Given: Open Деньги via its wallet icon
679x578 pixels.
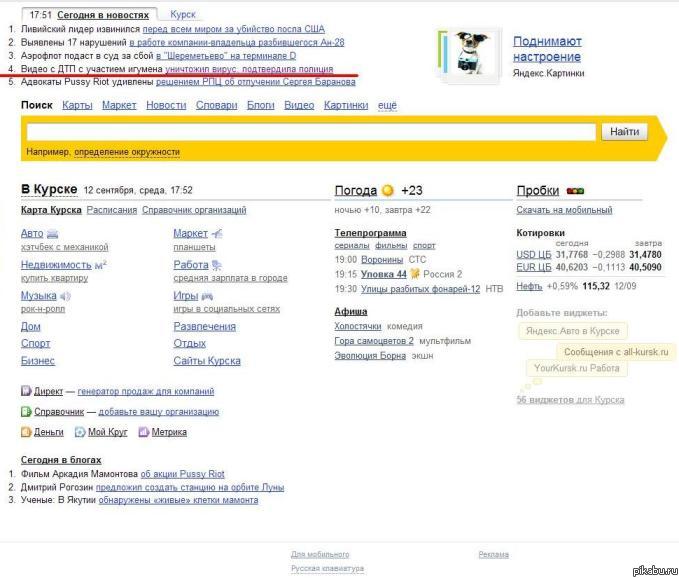Looking at the screenshot, I should click(26, 432).
